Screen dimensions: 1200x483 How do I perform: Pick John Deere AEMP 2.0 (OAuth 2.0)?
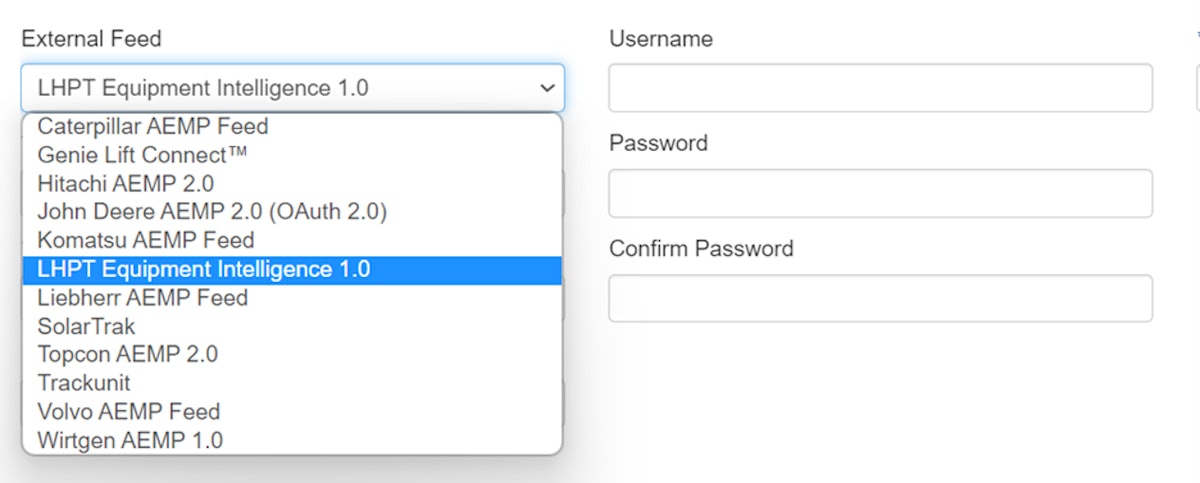coord(212,212)
